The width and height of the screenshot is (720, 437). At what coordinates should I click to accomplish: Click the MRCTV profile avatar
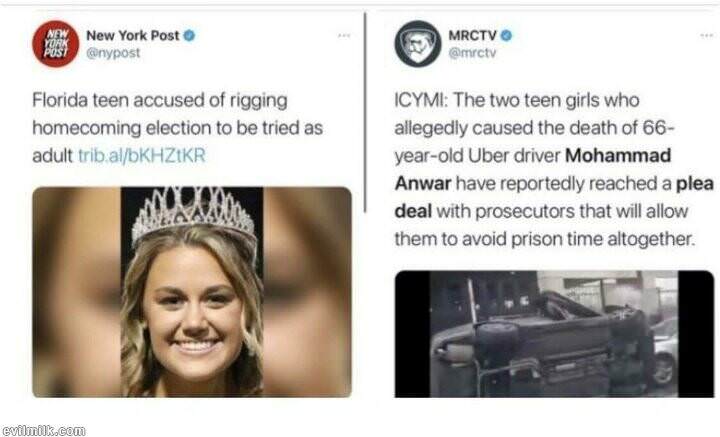[x=417, y=43]
